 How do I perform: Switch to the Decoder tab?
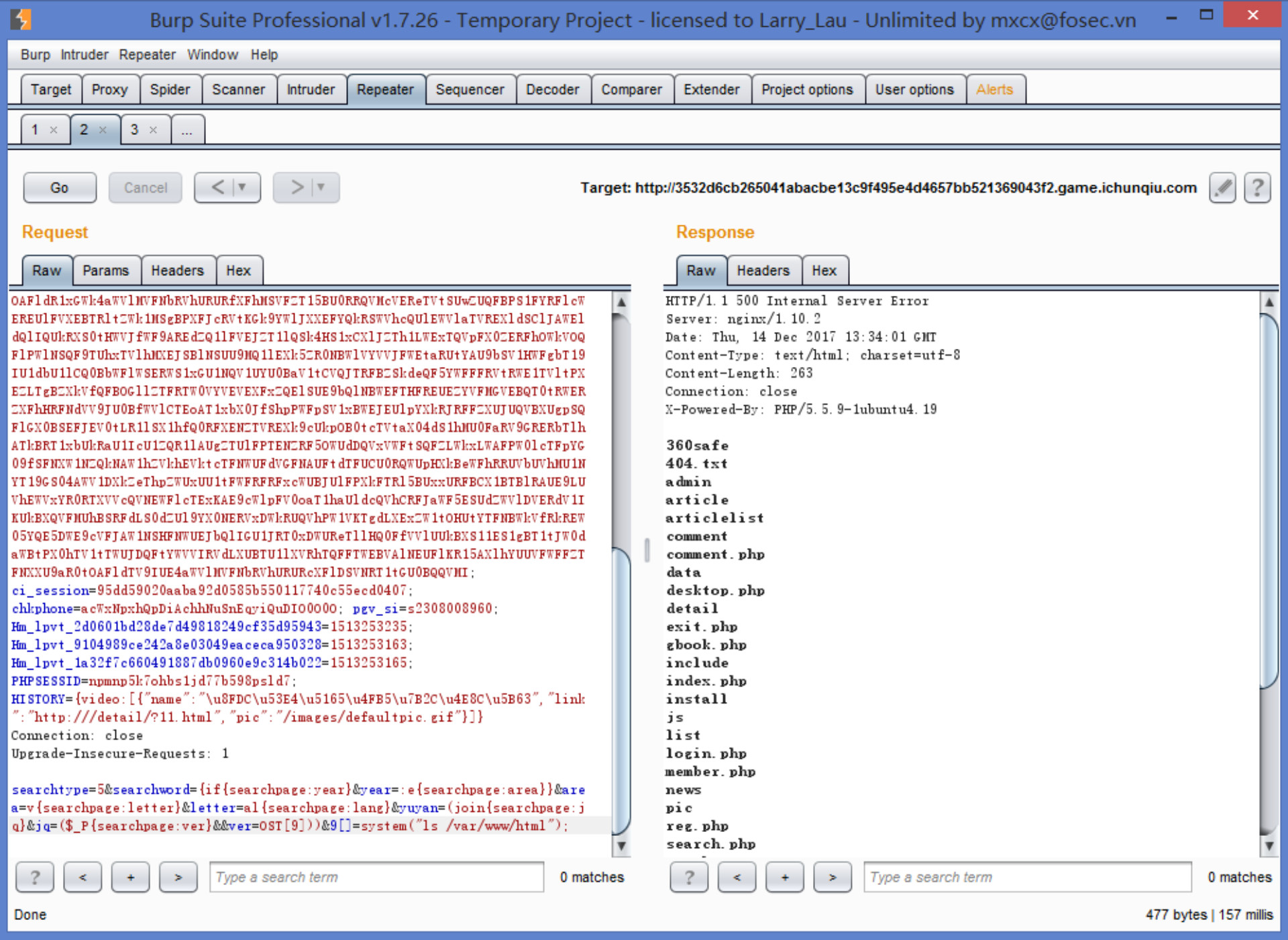coord(553,90)
